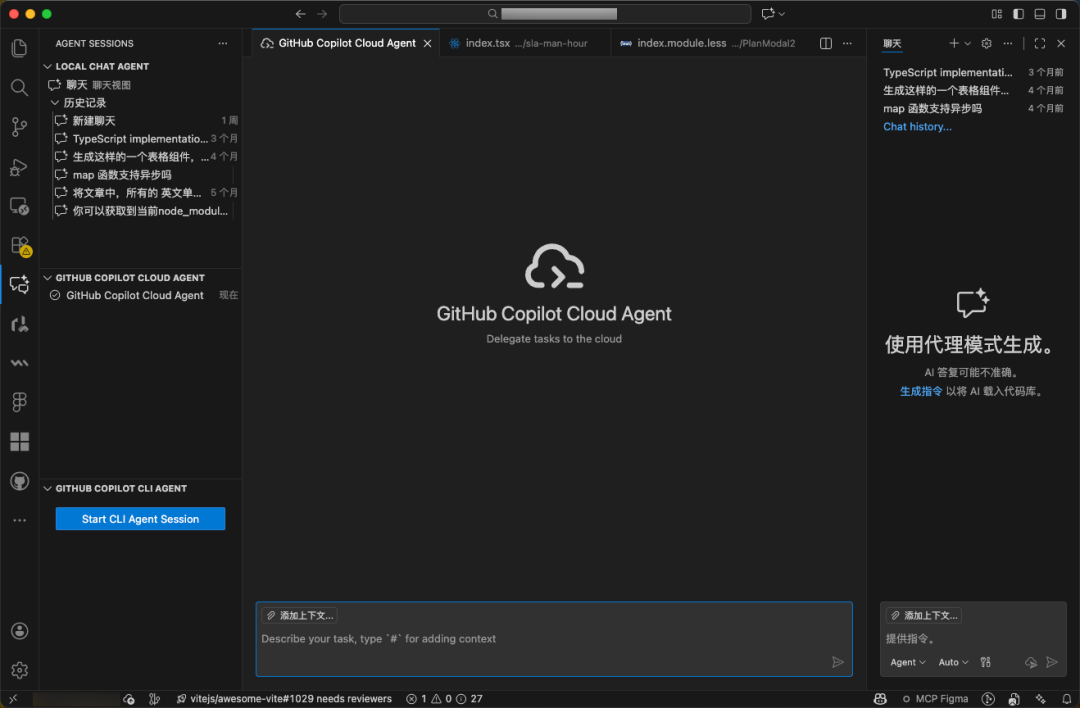Open Accounts icon at bottom of activity bar
This screenshot has height=708, width=1080.
(19, 631)
